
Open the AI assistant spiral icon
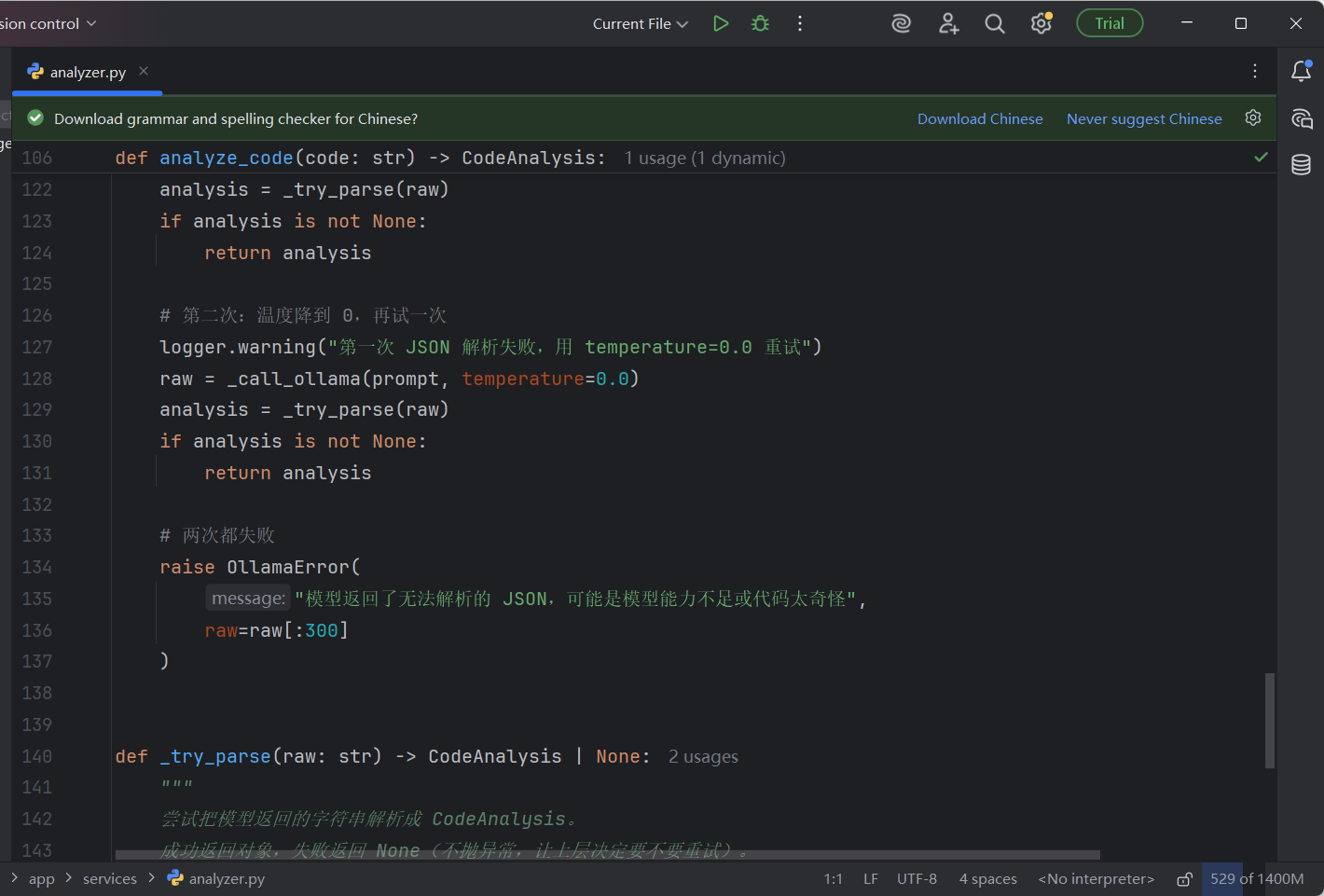click(901, 23)
